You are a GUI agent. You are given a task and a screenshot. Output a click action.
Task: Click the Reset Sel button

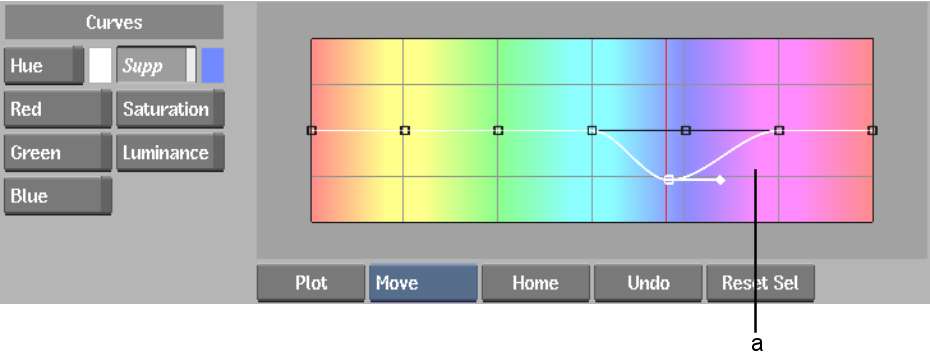(x=760, y=283)
